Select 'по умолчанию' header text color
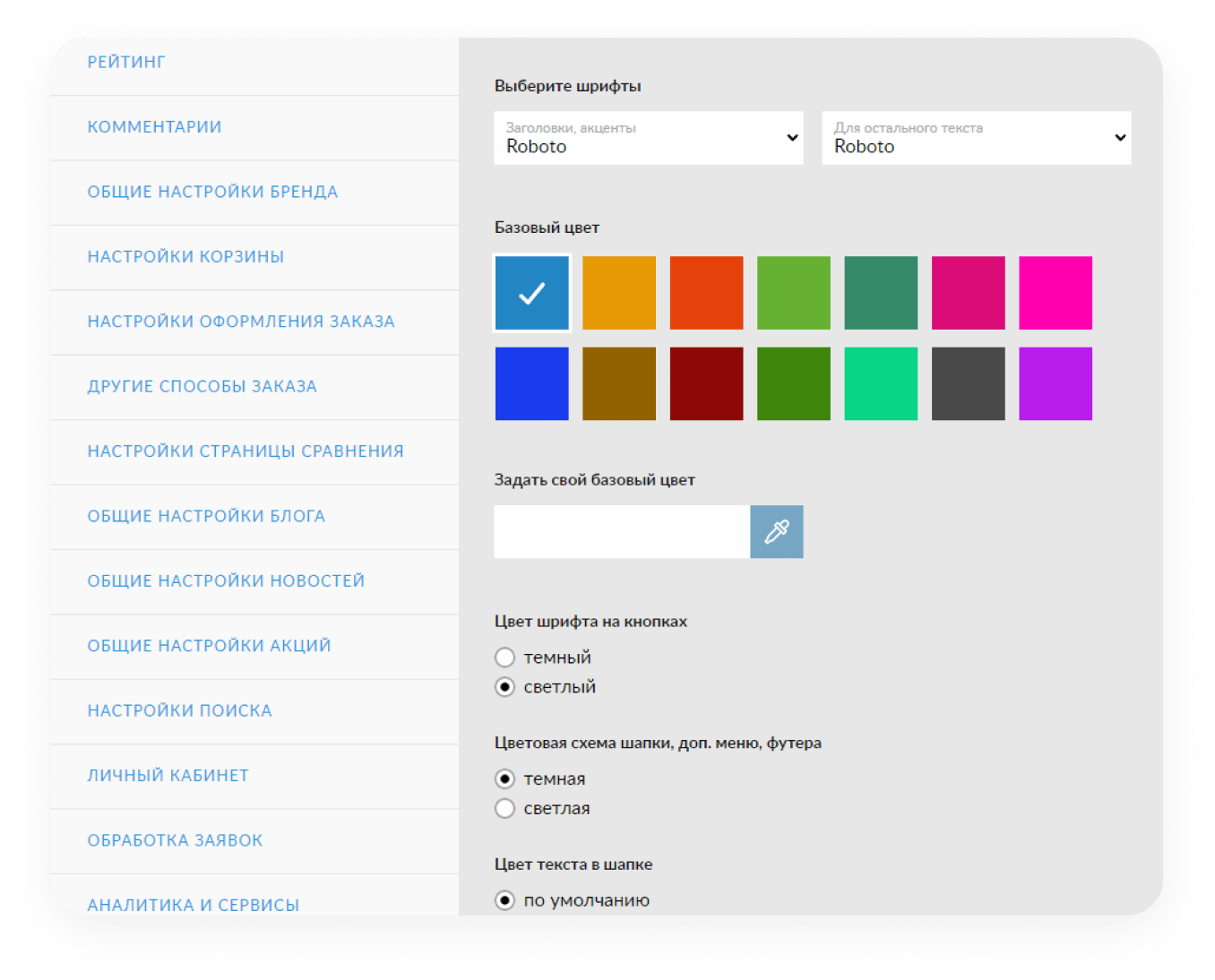This screenshot has width=1215, height=980. point(505,899)
